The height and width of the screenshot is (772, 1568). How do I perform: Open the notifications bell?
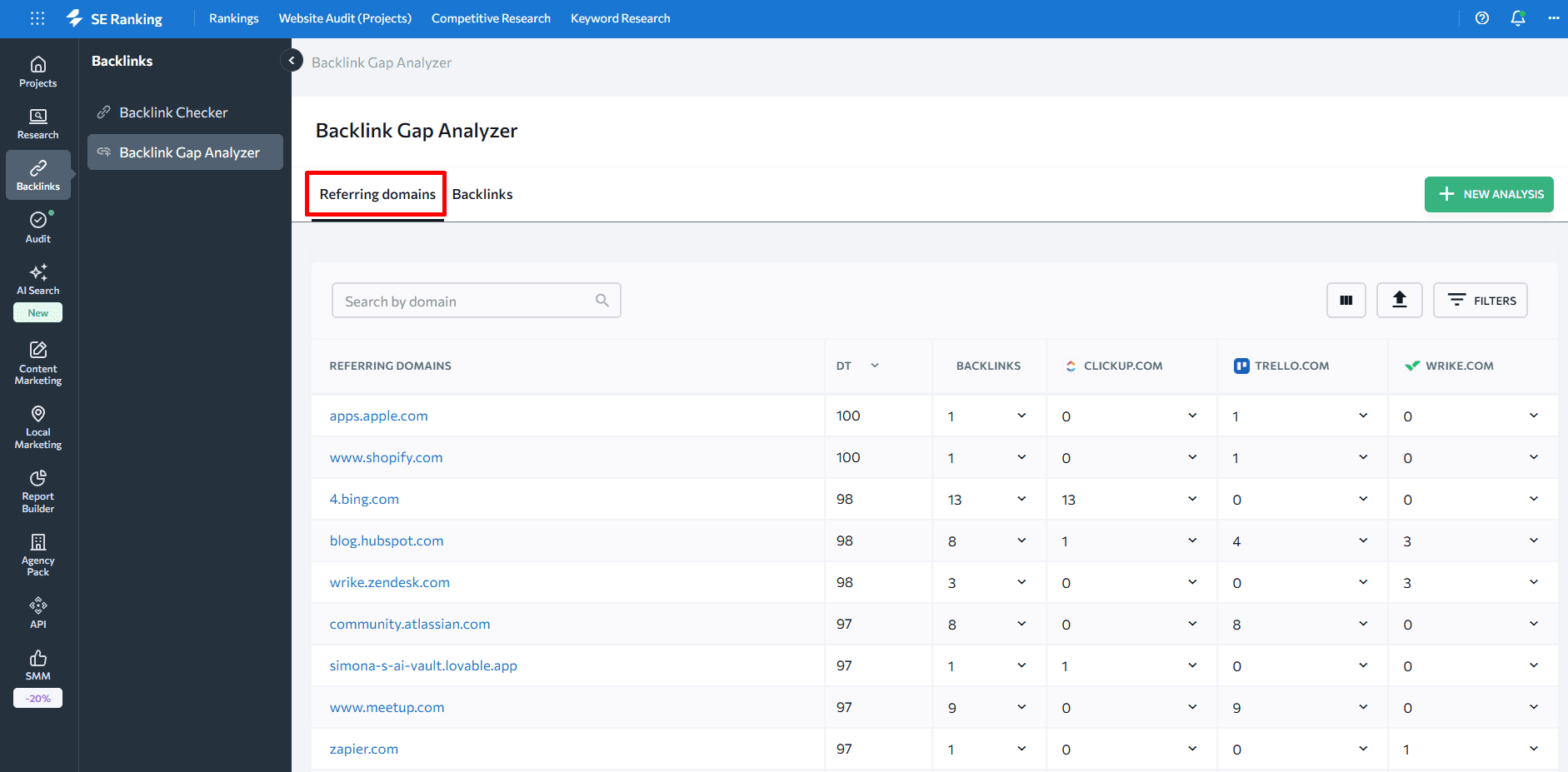click(x=1518, y=18)
